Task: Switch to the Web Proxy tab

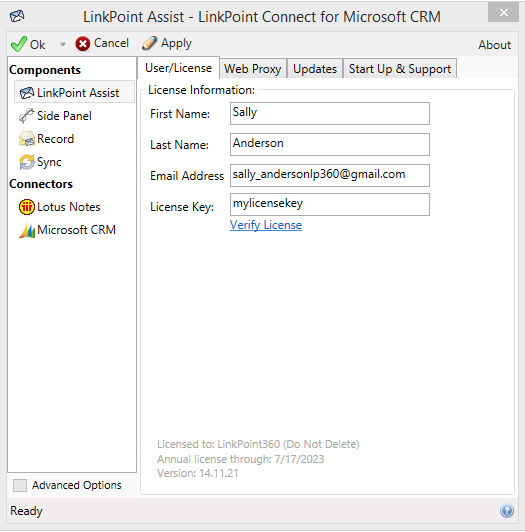Action: pos(253,69)
